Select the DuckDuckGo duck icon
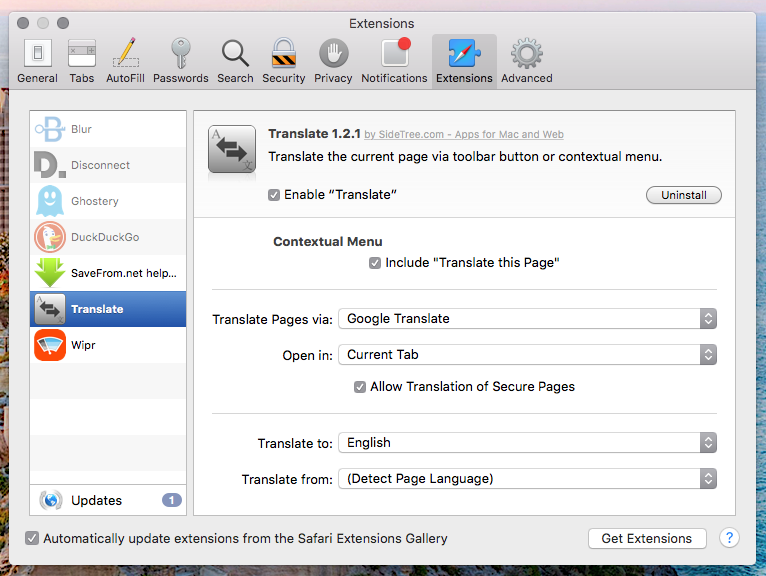 coord(49,237)
